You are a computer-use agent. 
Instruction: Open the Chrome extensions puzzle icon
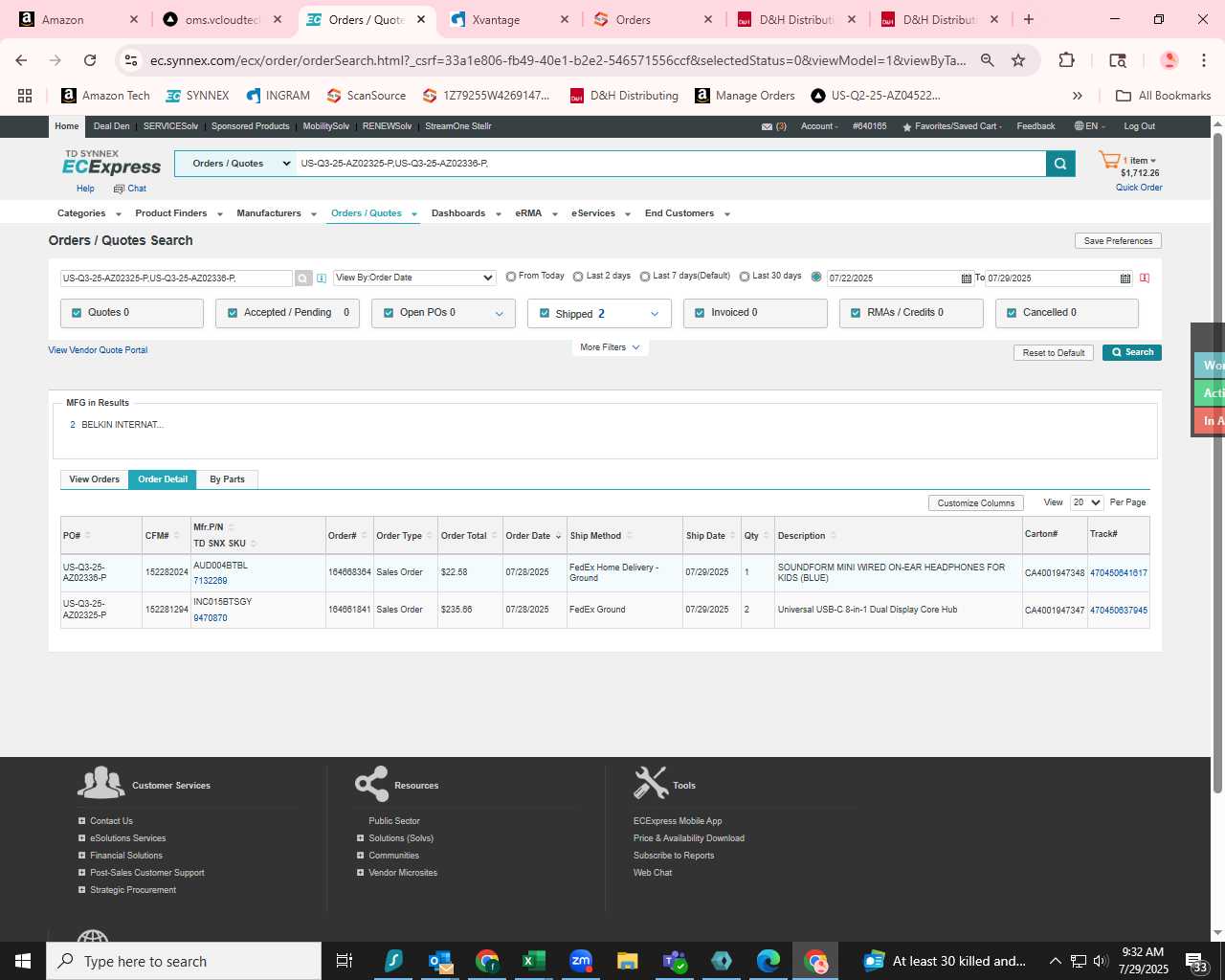1066,60
